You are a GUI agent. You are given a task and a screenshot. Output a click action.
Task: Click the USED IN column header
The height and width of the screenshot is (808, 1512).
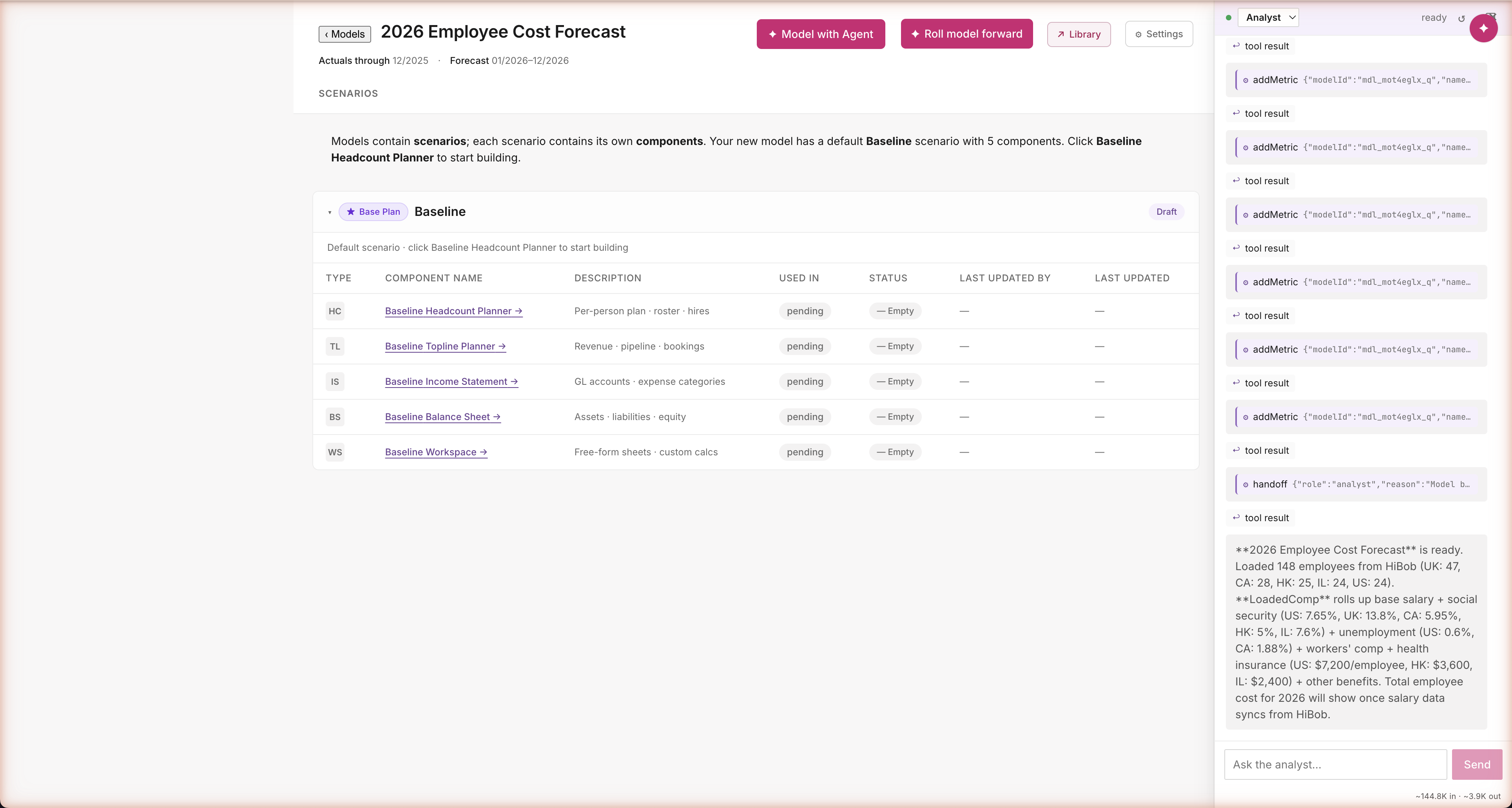point(799,278)
